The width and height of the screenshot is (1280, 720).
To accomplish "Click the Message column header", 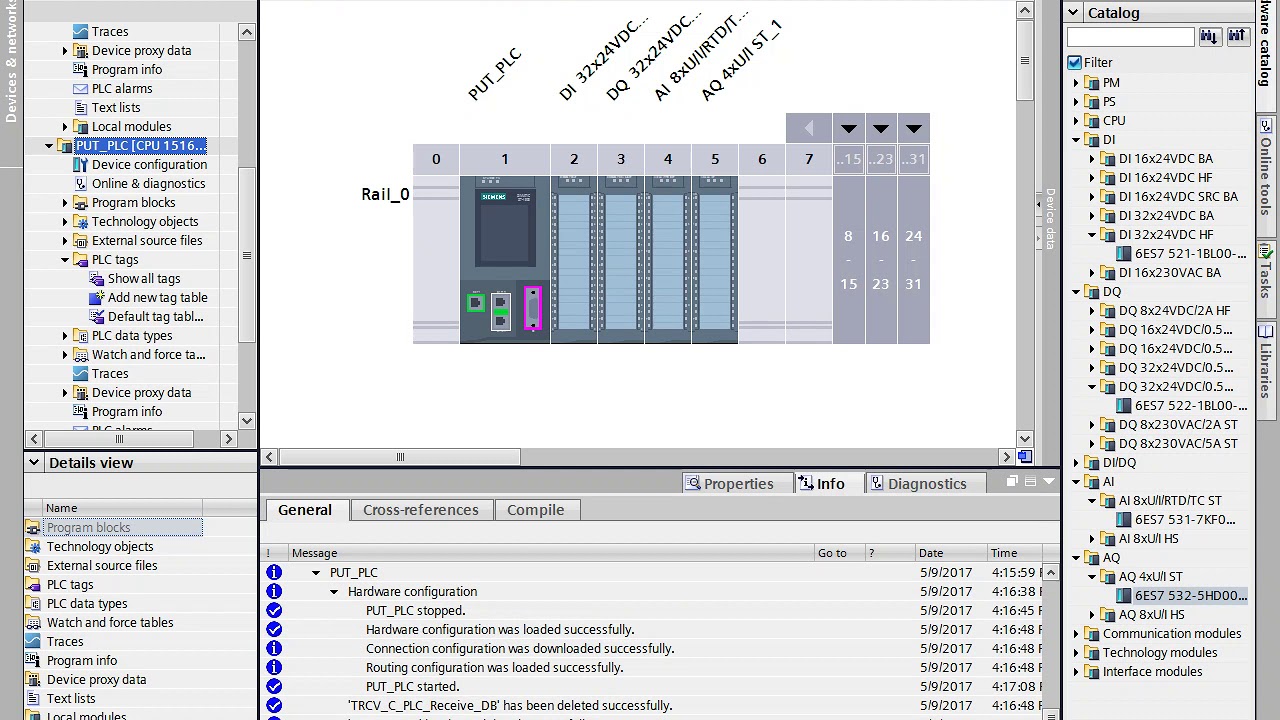I will pyautogui.click(x=552, y=552).
